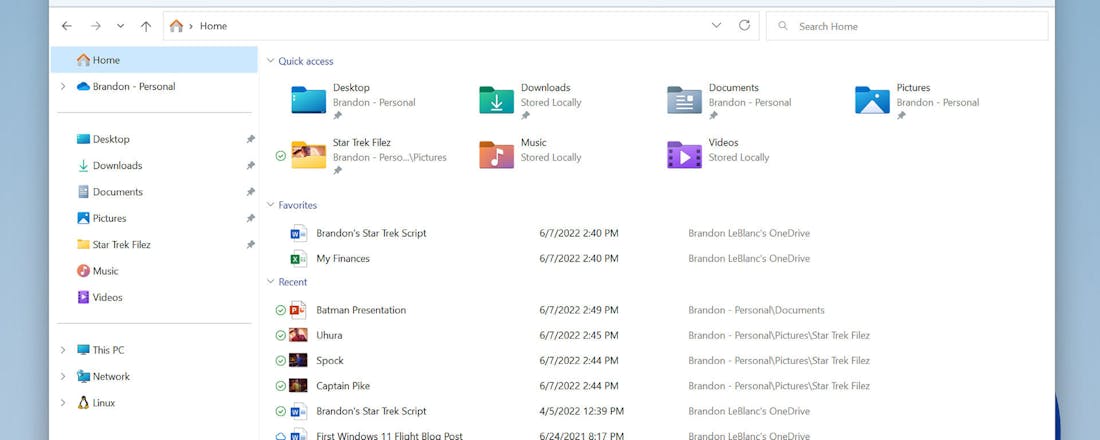Open Brandon - Personal in sidebar
The image size is (1100, 440).
point(134,86)
